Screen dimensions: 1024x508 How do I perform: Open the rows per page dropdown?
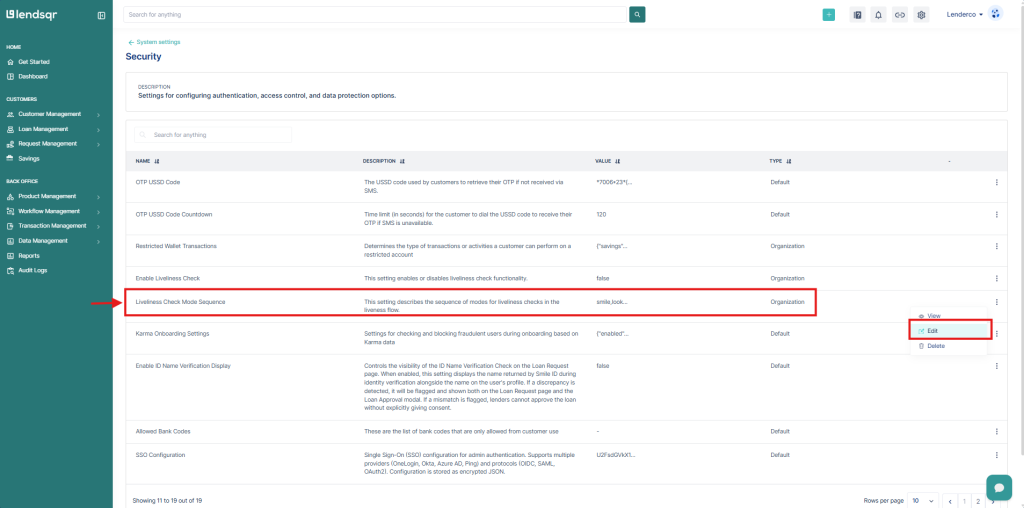coord(922,500)
